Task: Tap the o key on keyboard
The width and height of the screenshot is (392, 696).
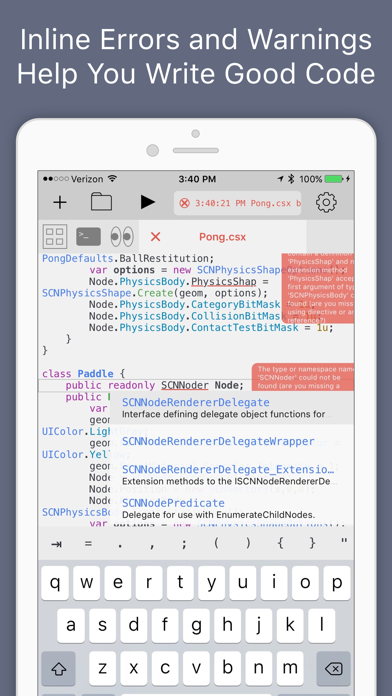Action: [x=305, y=583]
